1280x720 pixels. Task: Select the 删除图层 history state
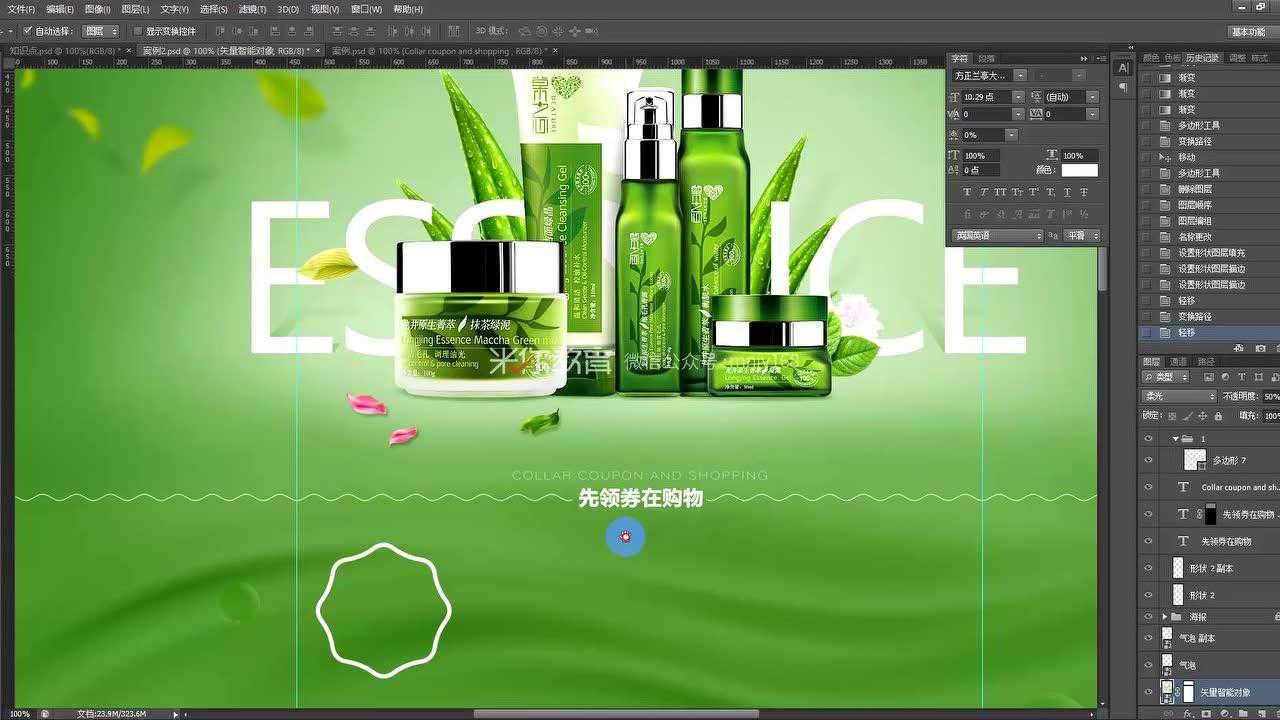point(1209,189)
